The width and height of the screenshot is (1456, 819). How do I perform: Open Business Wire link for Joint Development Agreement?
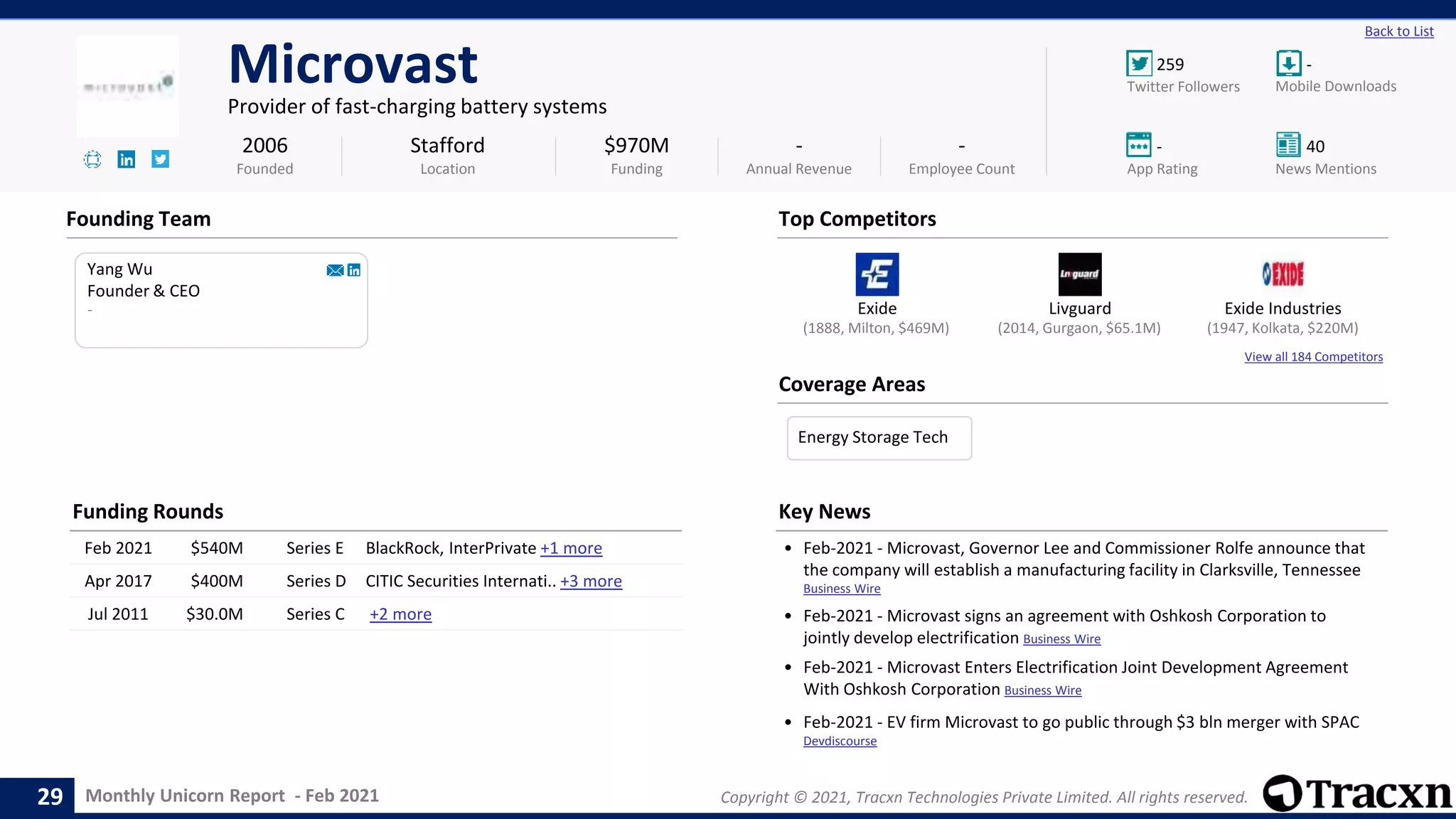1043,690
